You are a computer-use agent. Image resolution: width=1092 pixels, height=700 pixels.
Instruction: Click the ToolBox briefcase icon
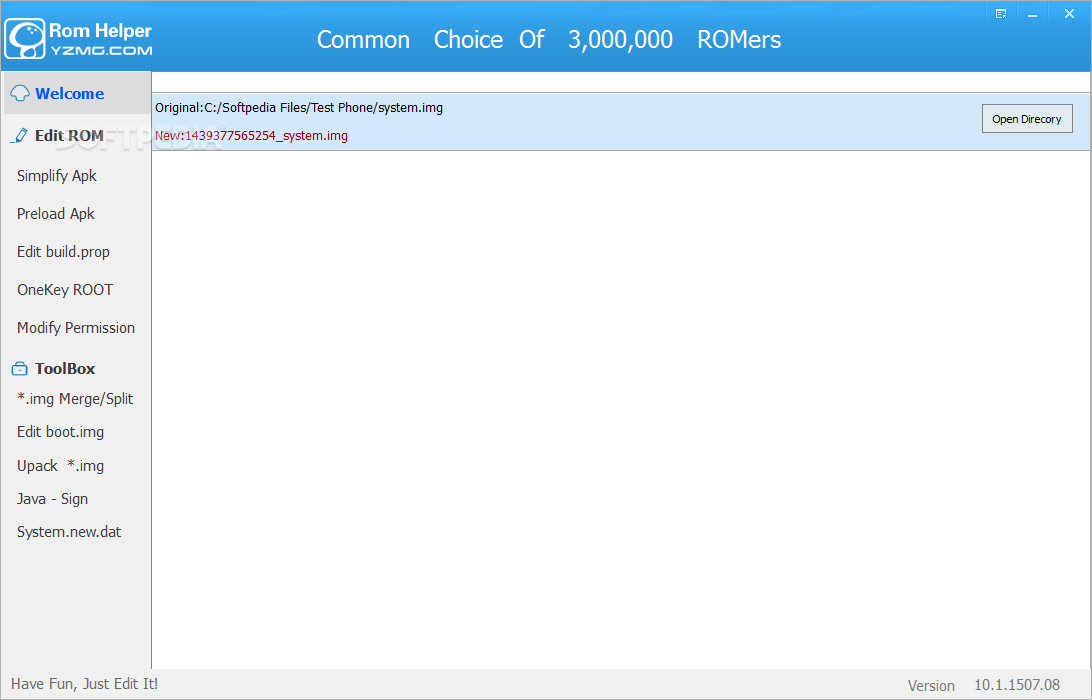[x=20, y=369]
